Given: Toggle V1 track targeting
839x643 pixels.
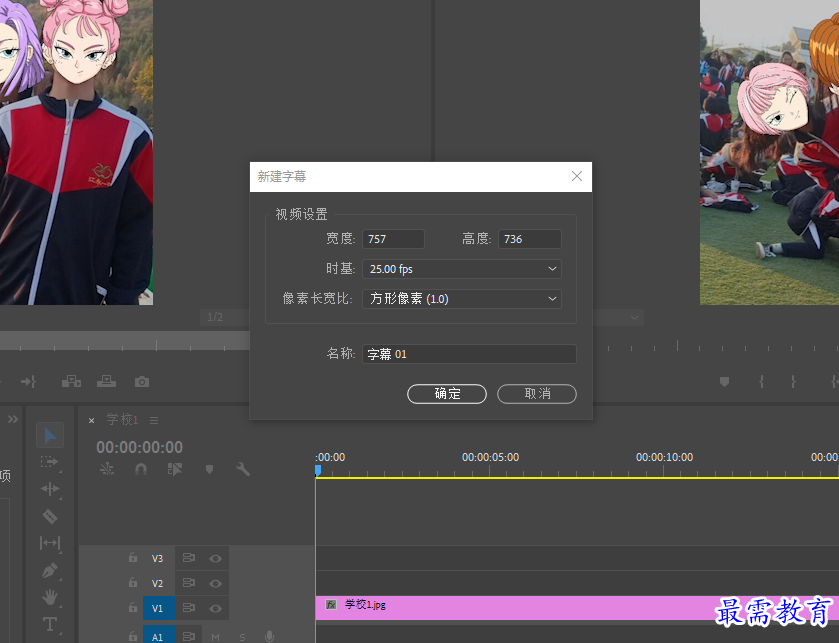Looking at the screenshot, I should [158, 608].
